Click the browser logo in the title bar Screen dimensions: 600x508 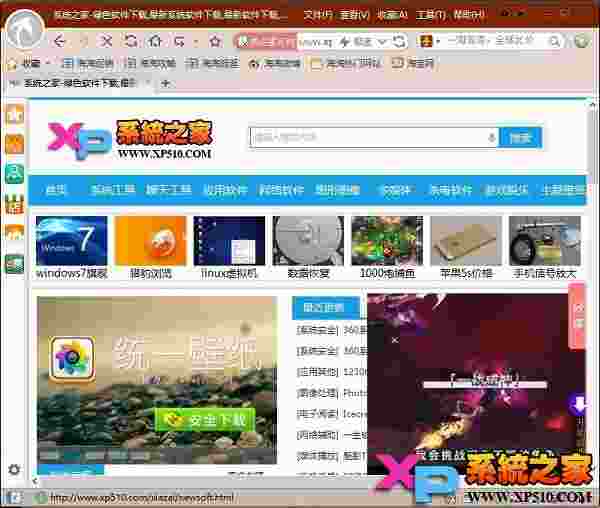[24, 31]
